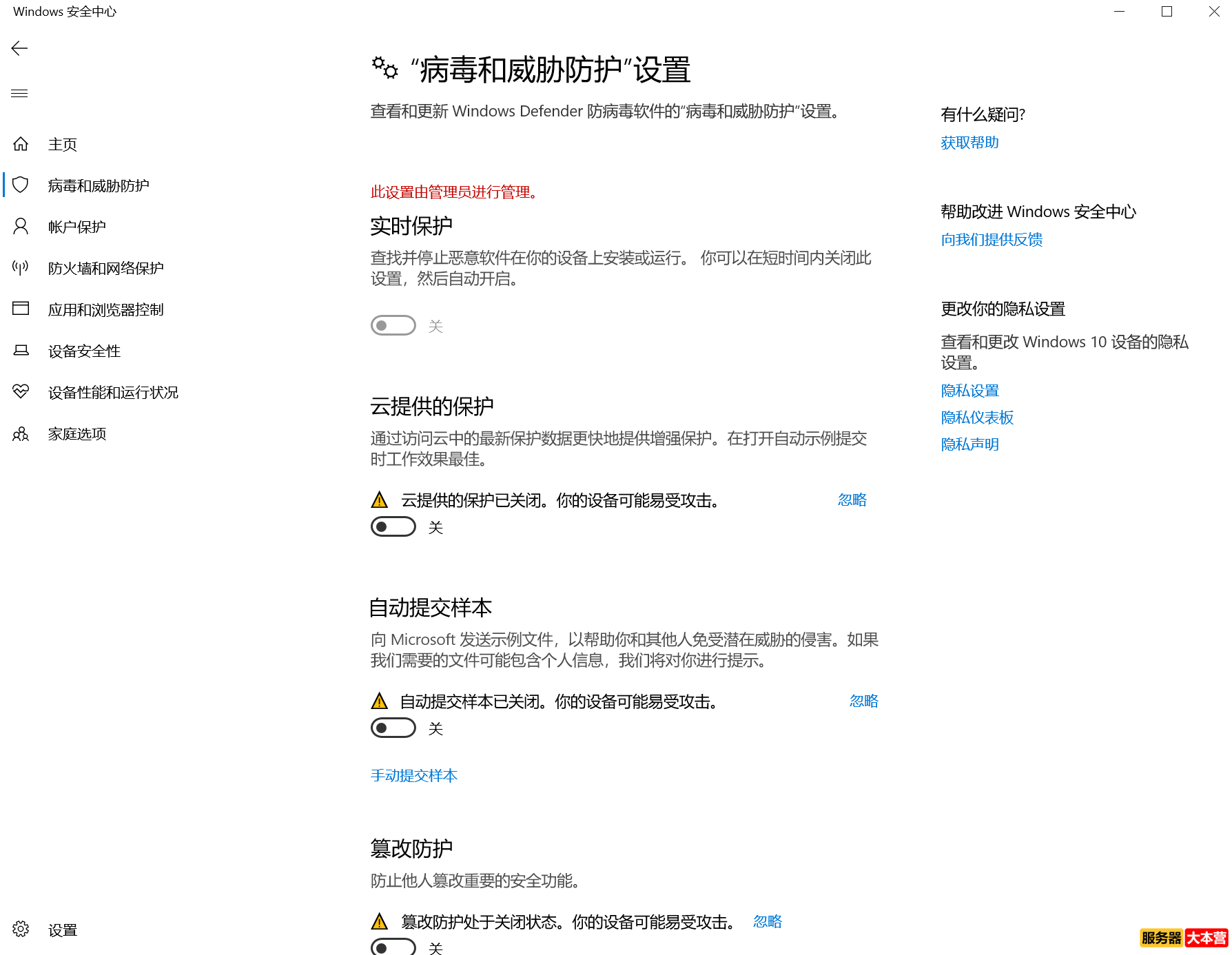Close the Windows 安全中心 window
Viewport: 1232px width, 955px height.
click(x=1214, y=12)
